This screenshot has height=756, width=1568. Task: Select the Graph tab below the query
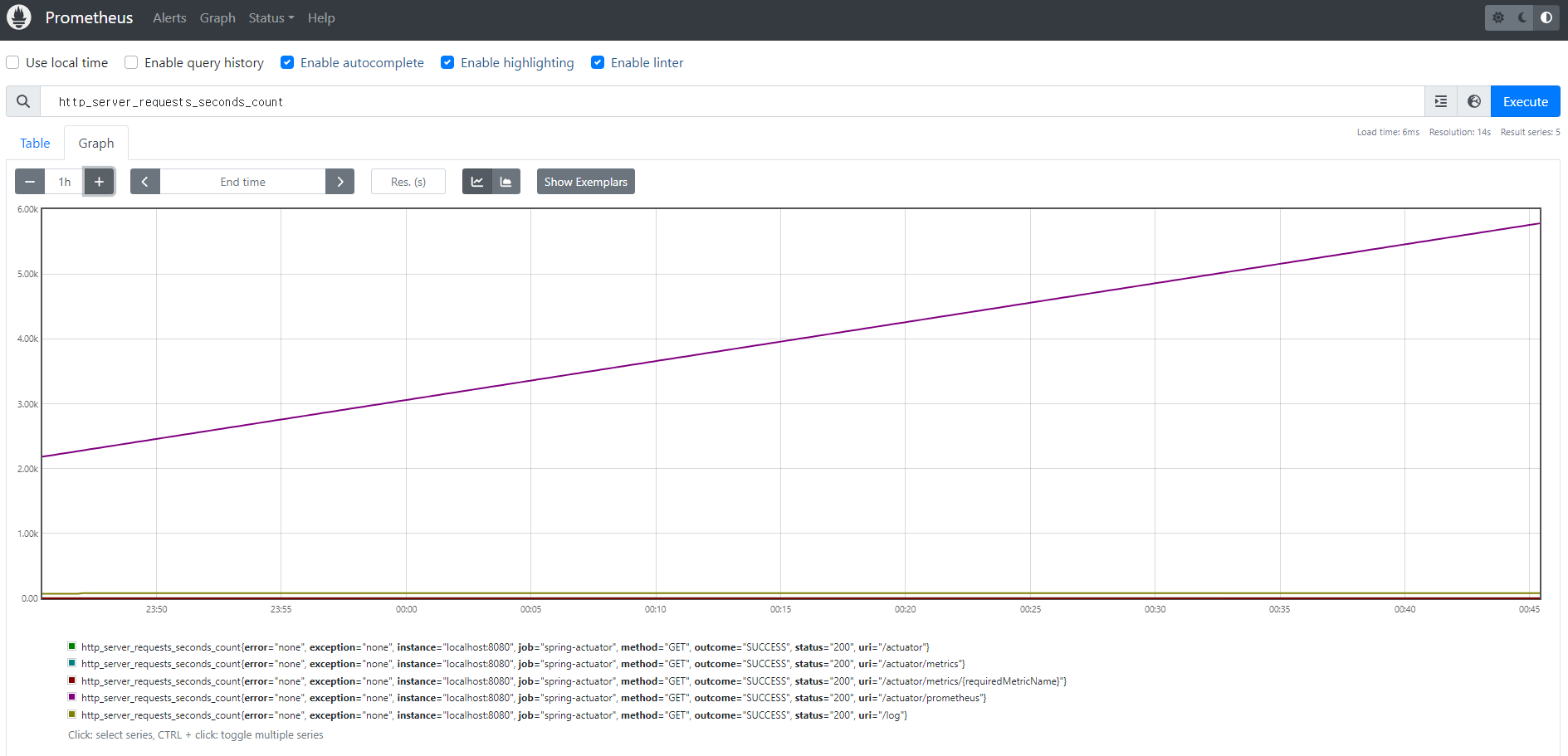click(x=96, y=143)
